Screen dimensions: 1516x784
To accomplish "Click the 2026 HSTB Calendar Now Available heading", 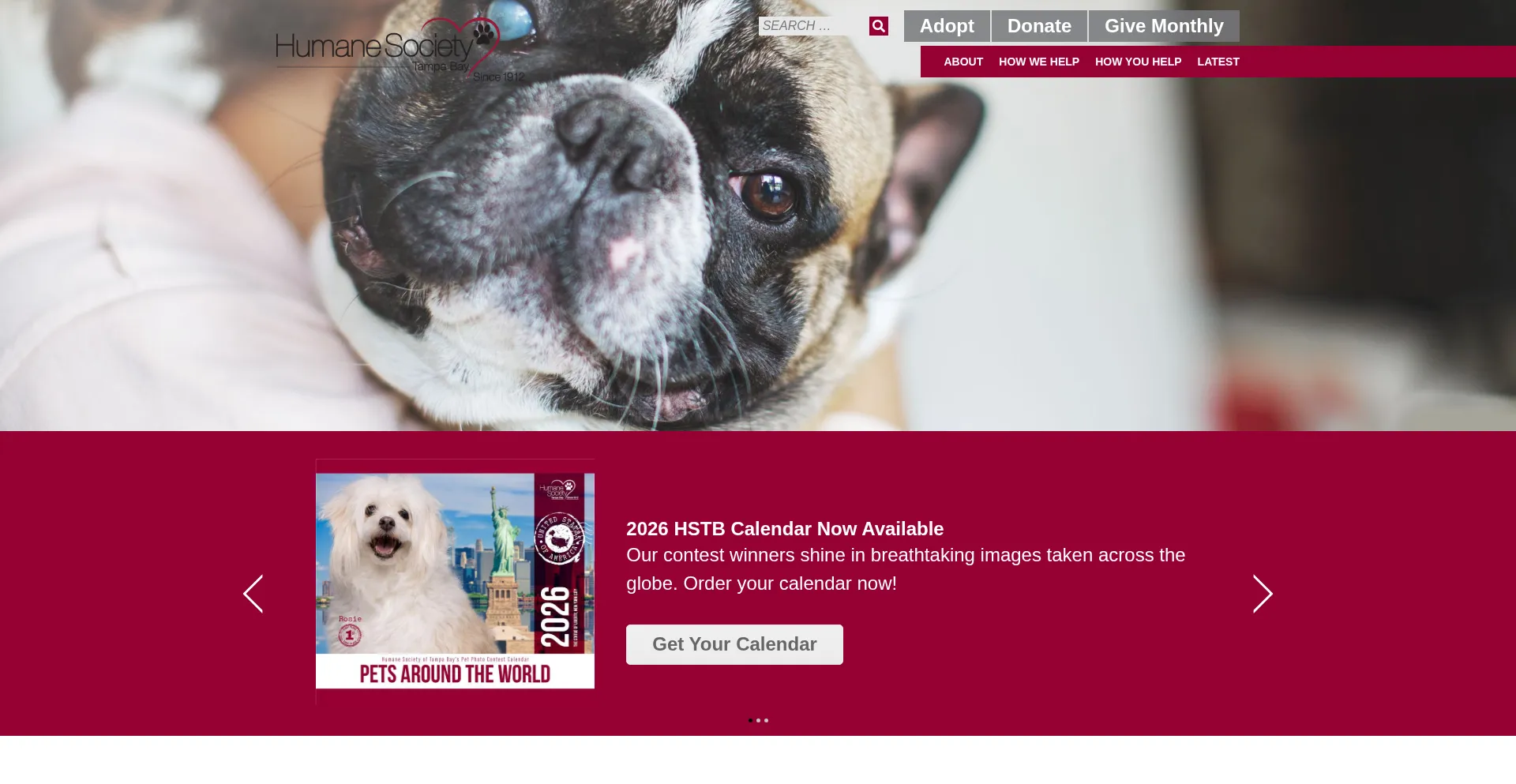I will click(x=785, y=529).
